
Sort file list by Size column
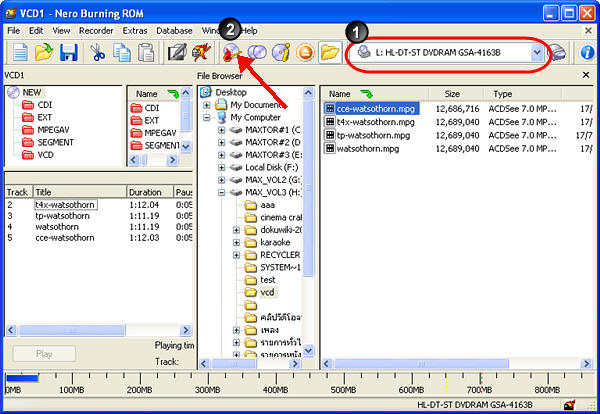(456, 94)
